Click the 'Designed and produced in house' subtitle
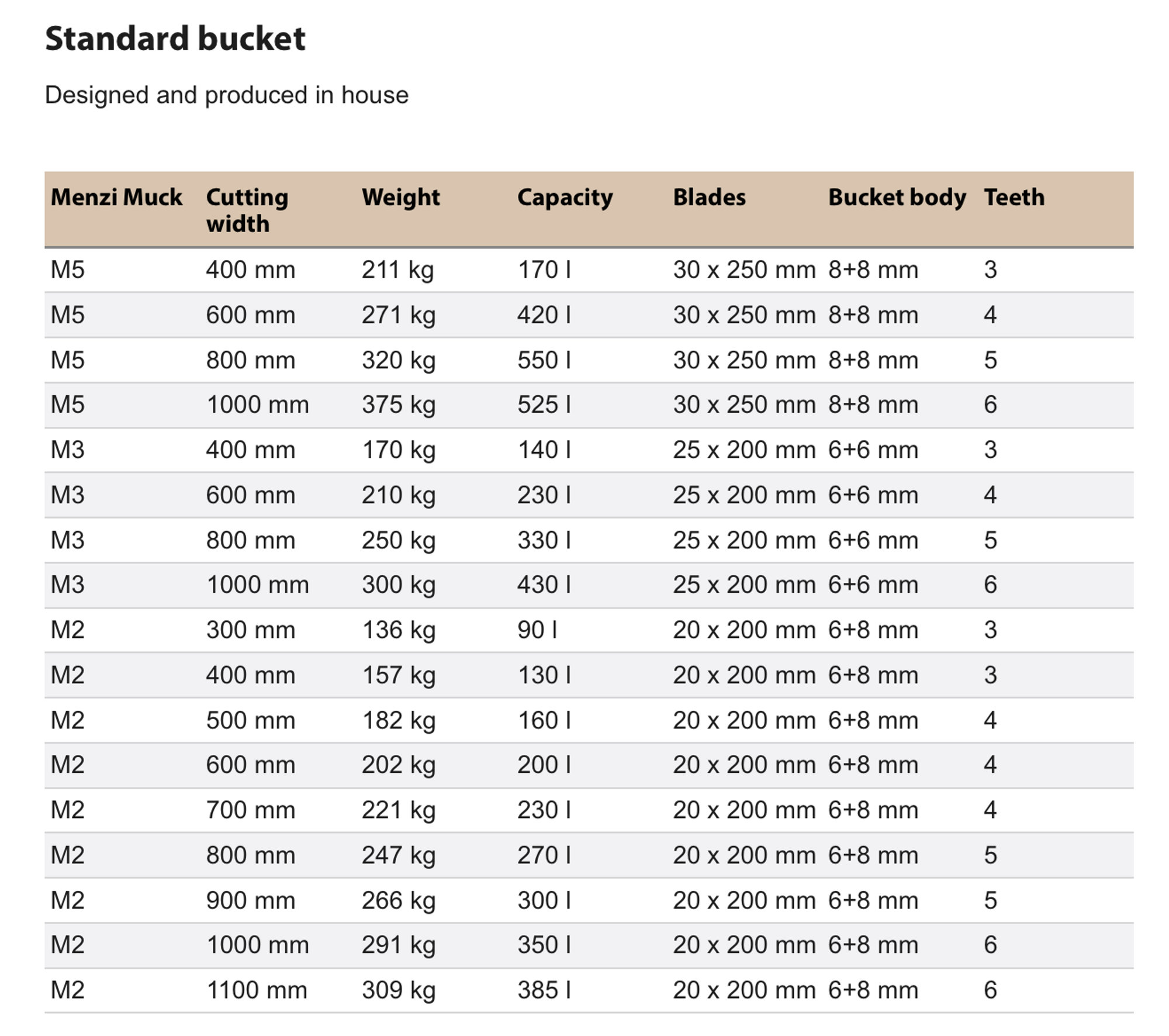Viewport: 1169px width, 1036px height. tap(227, 95)
